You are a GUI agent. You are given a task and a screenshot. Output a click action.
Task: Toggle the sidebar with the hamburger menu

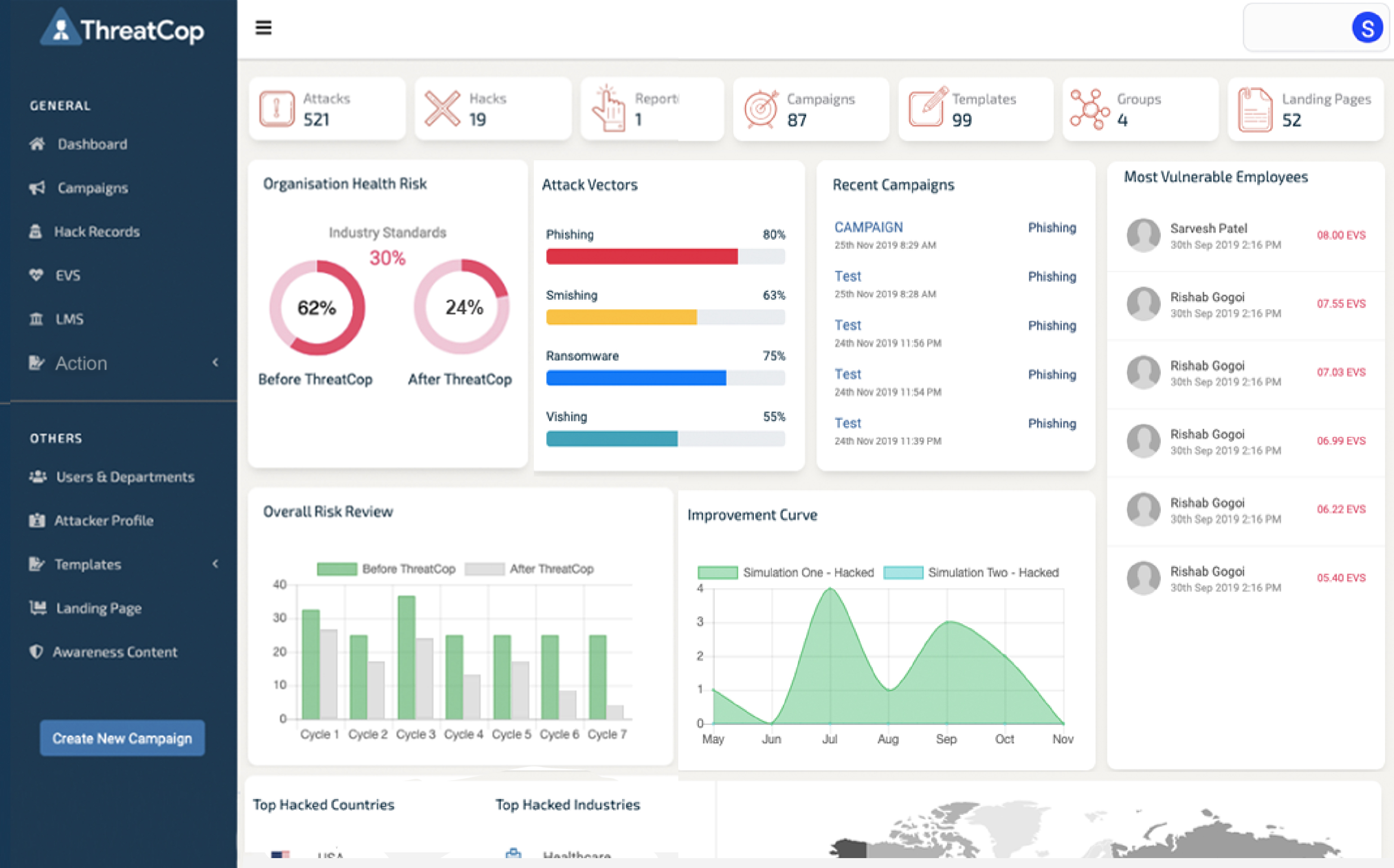click(264, 27)
